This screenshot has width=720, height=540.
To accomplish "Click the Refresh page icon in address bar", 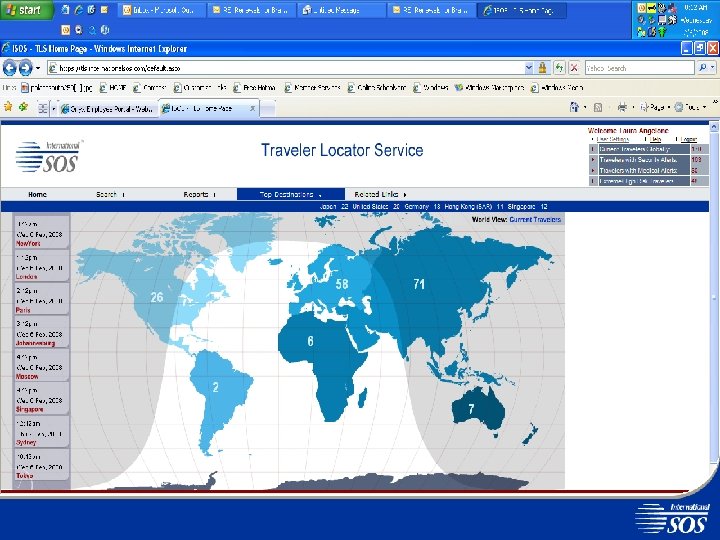I will pos(559,68).
